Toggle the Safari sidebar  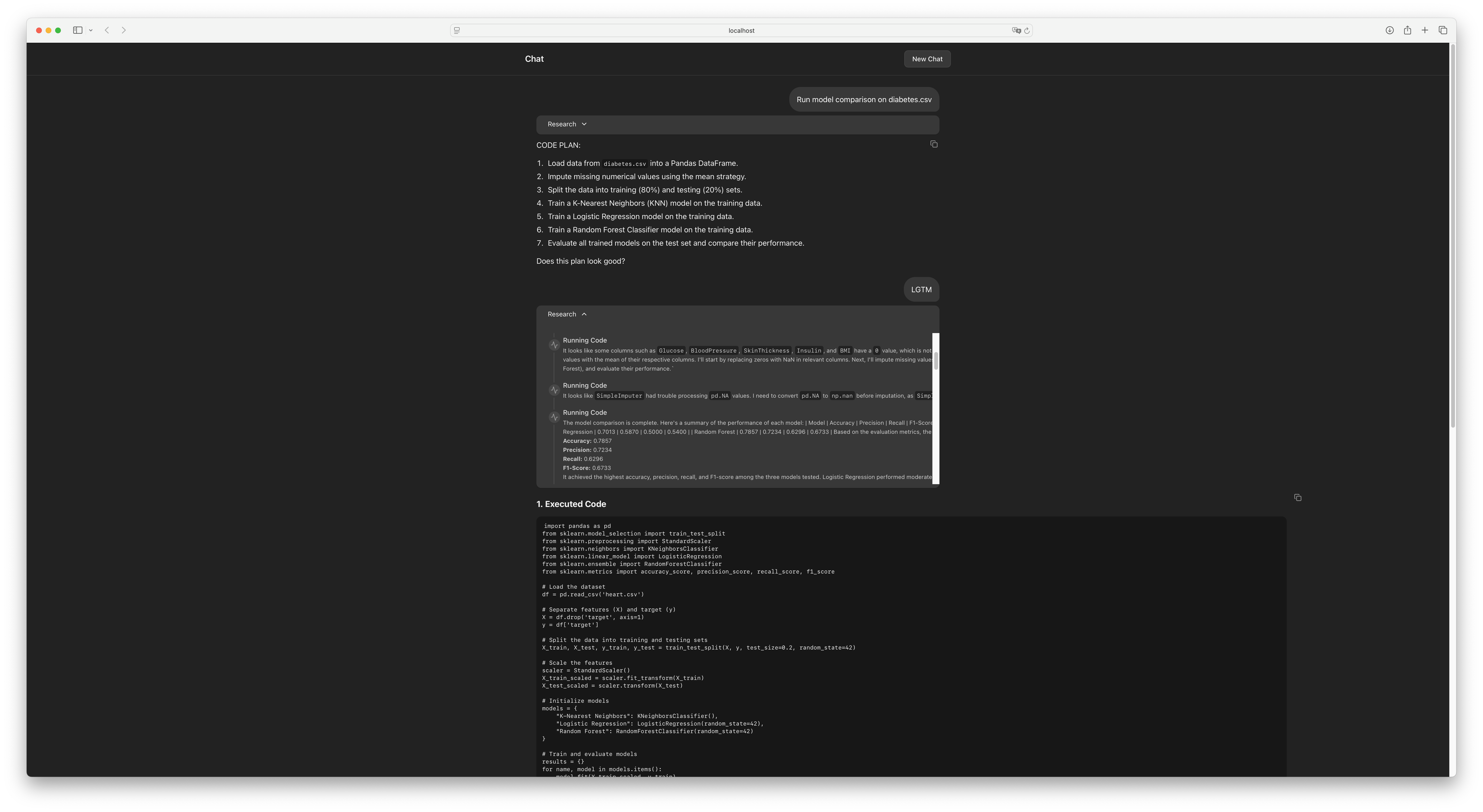(x=78, y=30)
